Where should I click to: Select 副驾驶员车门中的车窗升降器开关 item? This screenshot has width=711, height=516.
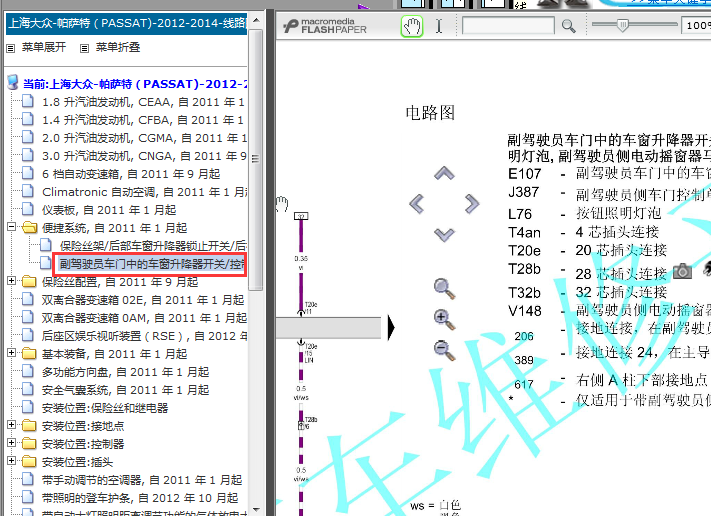coord(152,264)
